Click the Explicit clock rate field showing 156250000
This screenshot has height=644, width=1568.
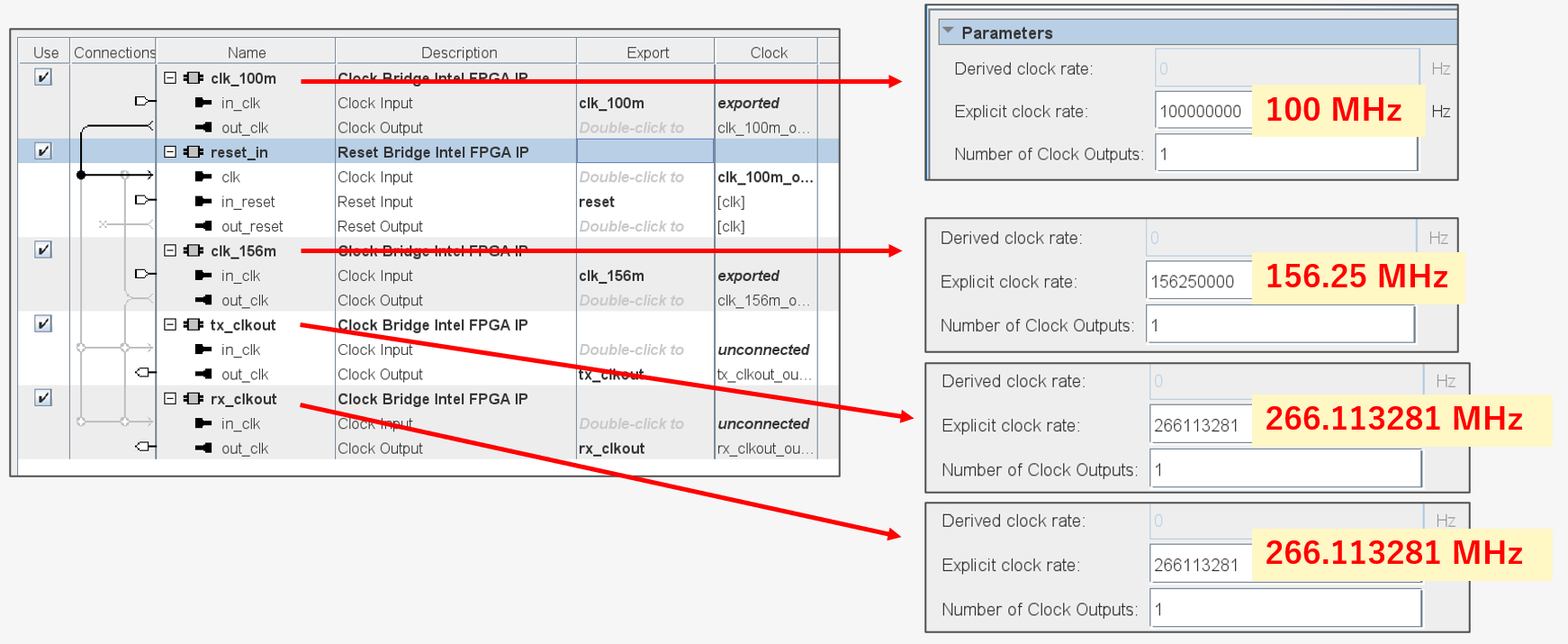pos(1197,282)
